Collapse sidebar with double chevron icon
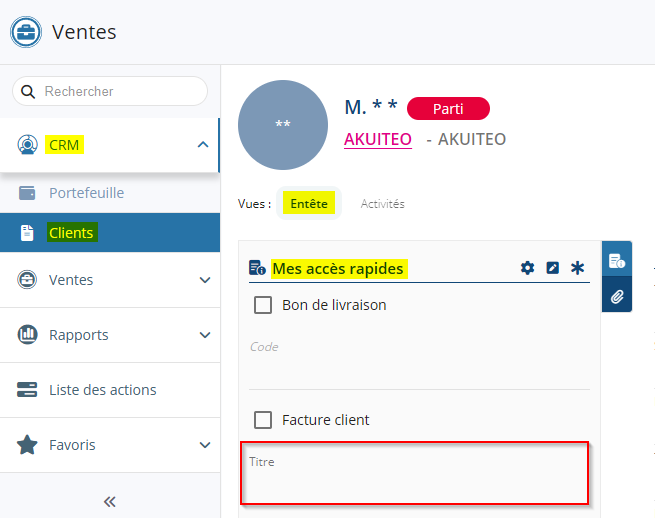 pos(110,501)
